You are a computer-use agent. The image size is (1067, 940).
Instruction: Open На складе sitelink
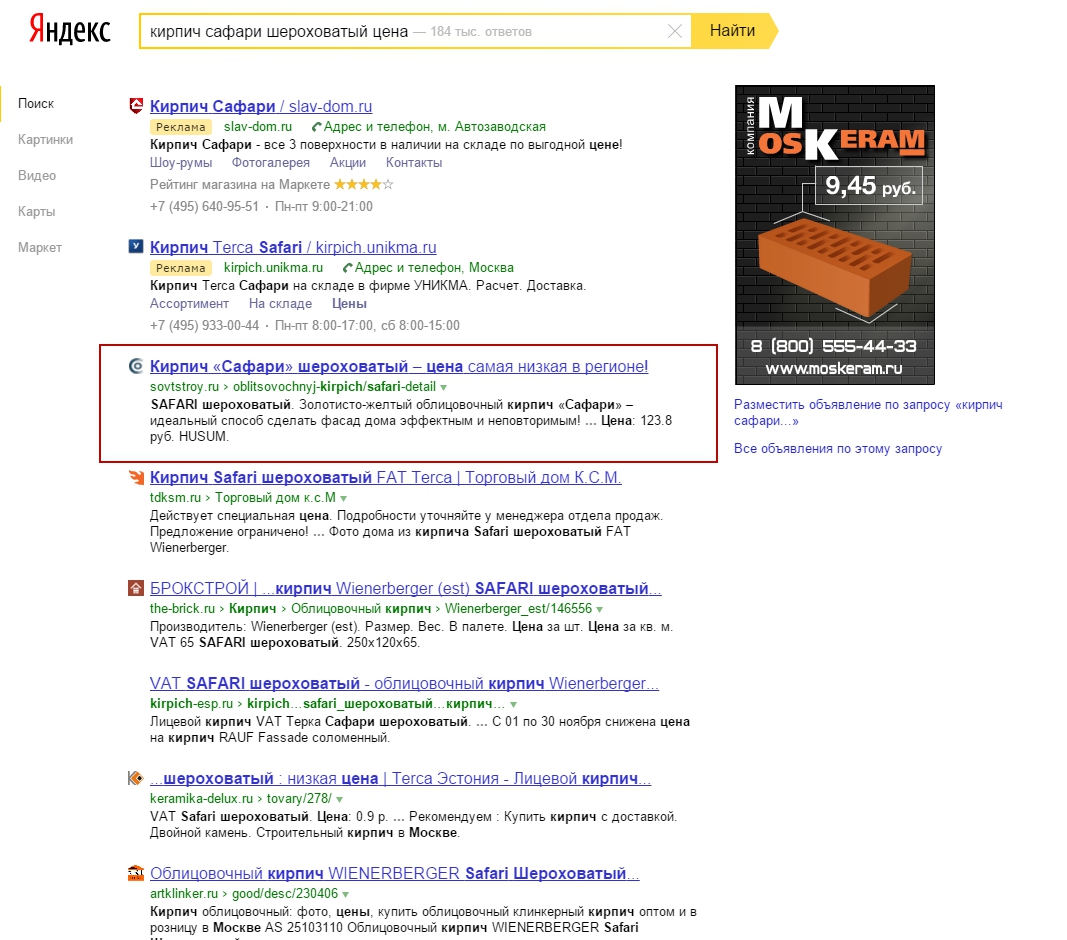click(280, 304)
